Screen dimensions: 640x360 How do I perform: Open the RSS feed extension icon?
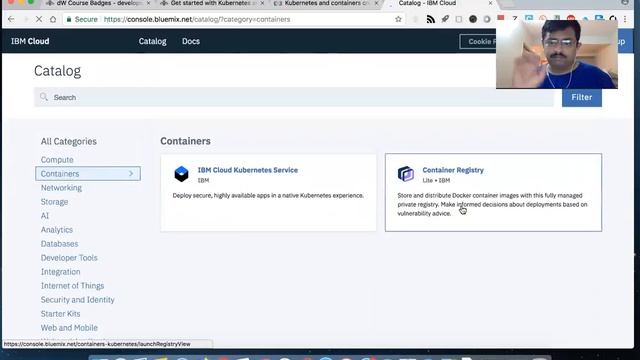431,19
